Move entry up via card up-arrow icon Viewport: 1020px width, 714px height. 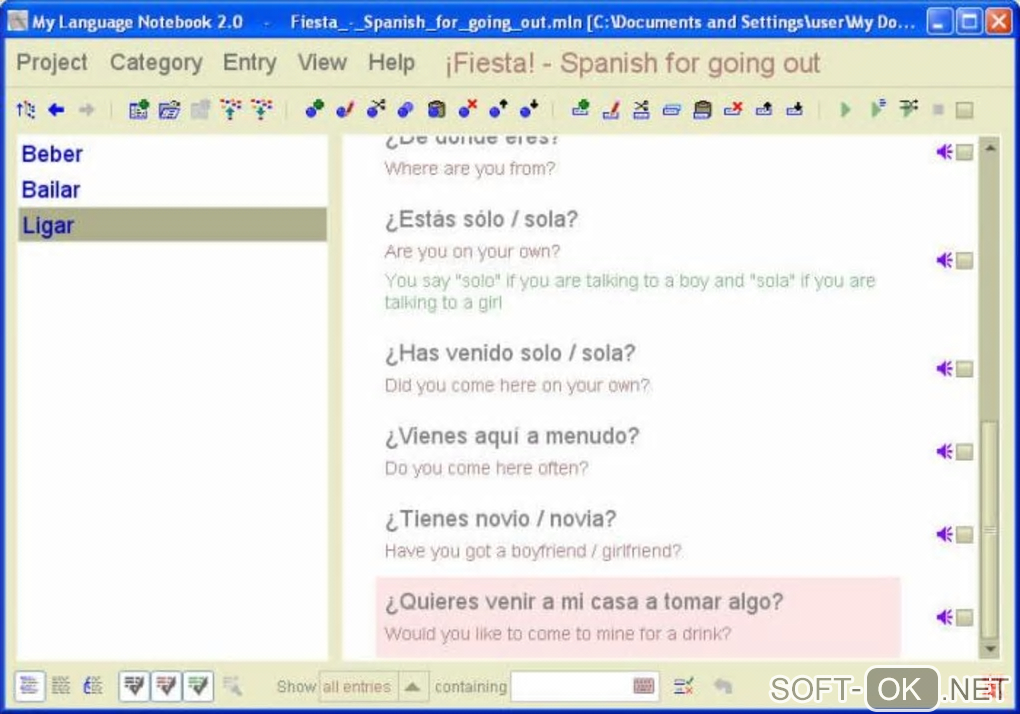click(764, 109)
